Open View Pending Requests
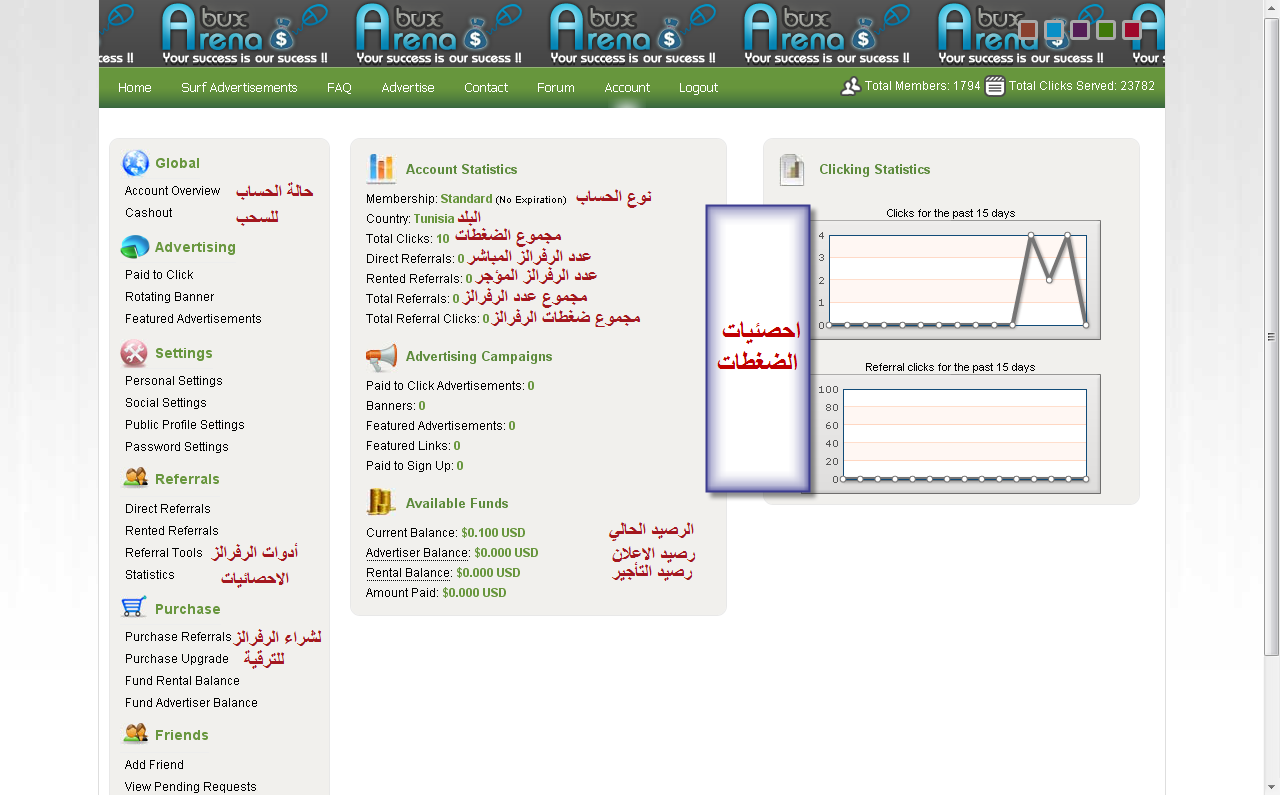The image size is (1280, 795). [191, 787]
